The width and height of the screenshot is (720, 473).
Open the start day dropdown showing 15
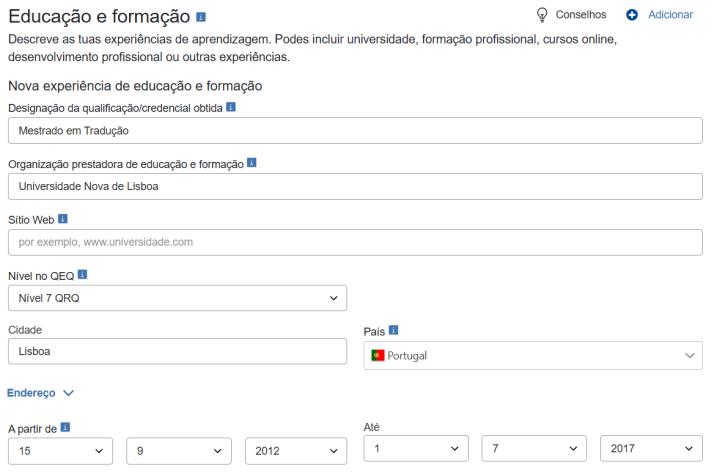click(62, 451)
